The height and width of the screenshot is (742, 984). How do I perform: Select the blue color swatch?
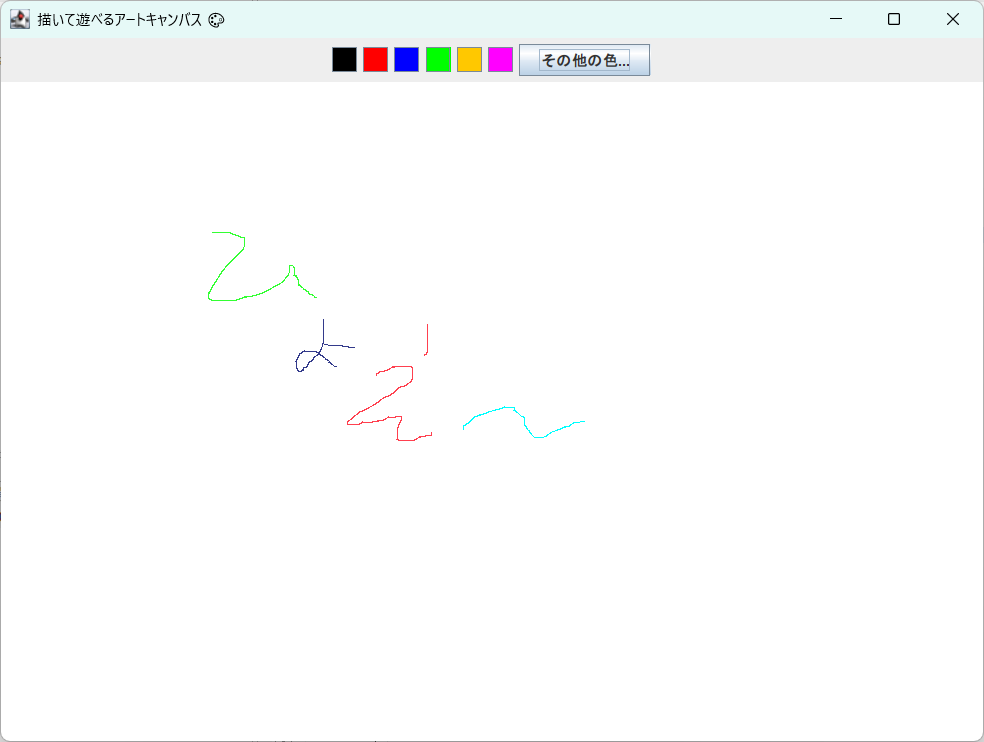[406, 59]
